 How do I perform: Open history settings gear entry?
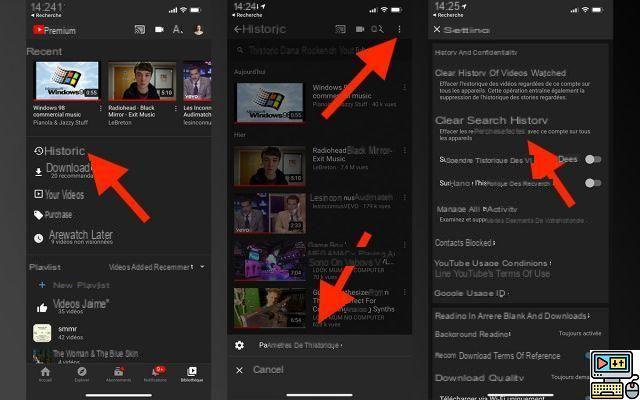pos(320,345)
